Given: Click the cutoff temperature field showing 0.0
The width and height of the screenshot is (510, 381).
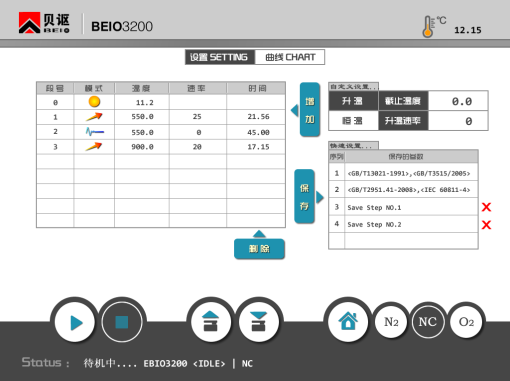Looking at the screenshot, I should coord(458,101).
